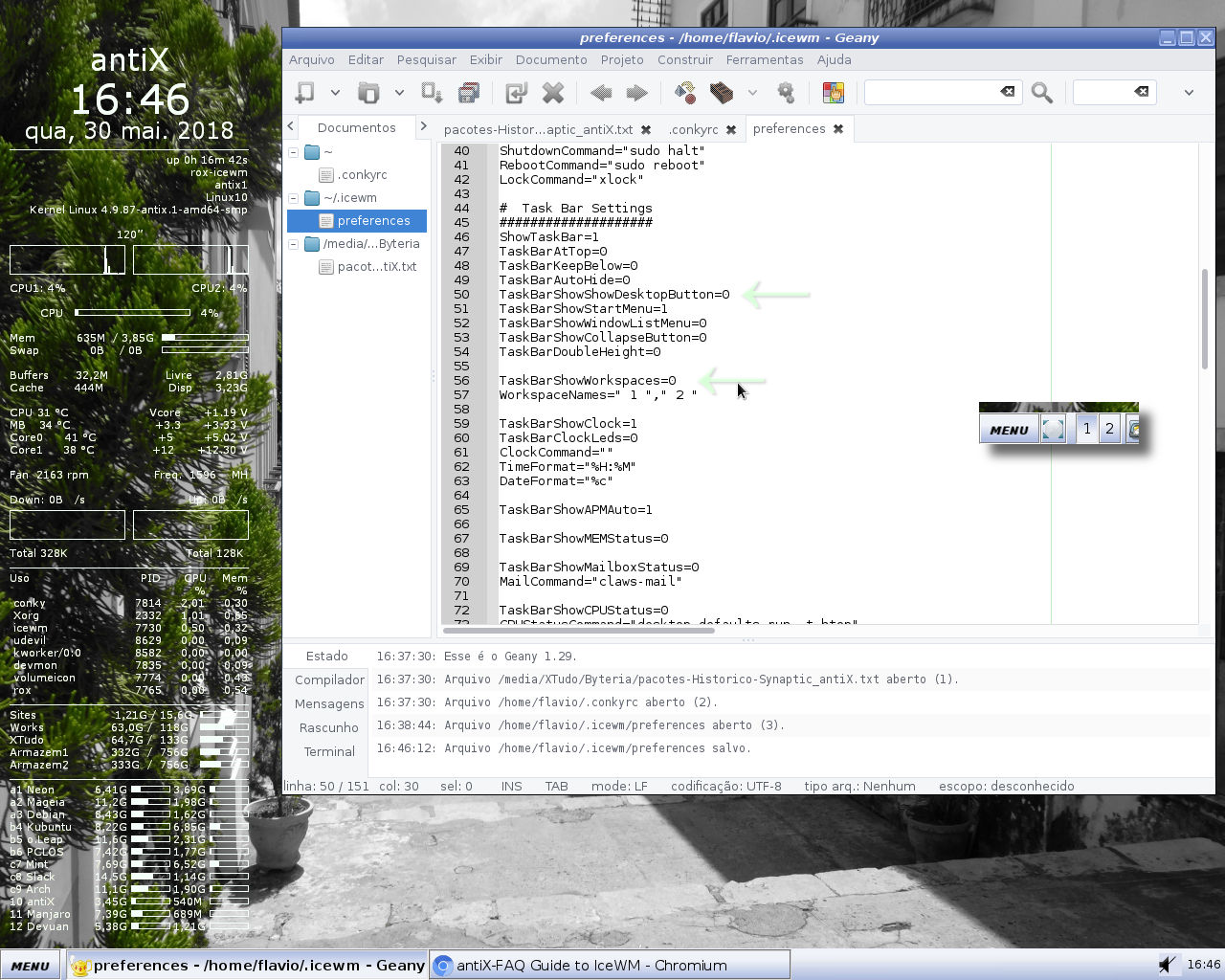Click the Save All toolbar icon
This screenshot has width=1225, height=980.
469,93
